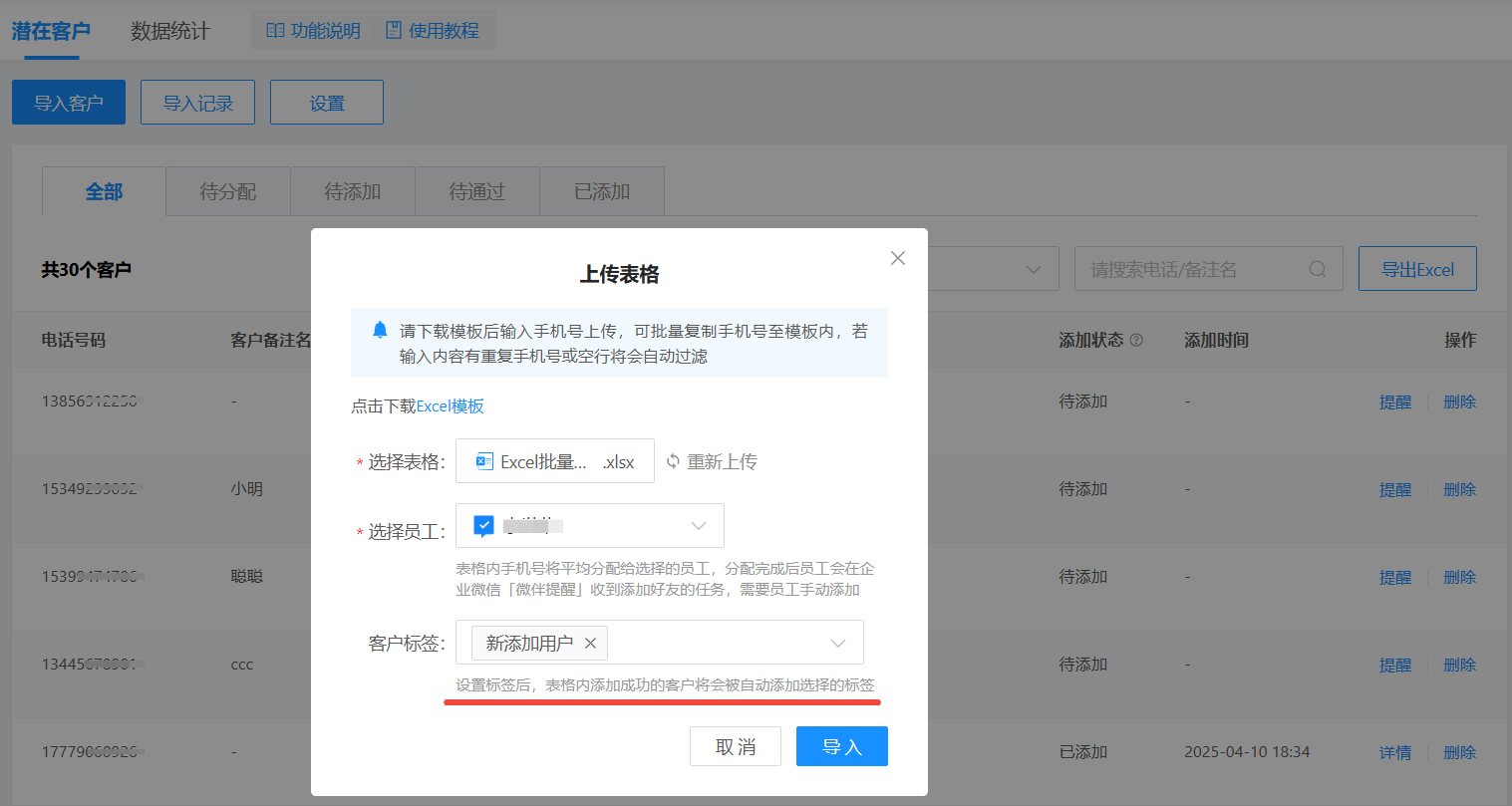Click the bell notice icon in dialog

380,330
